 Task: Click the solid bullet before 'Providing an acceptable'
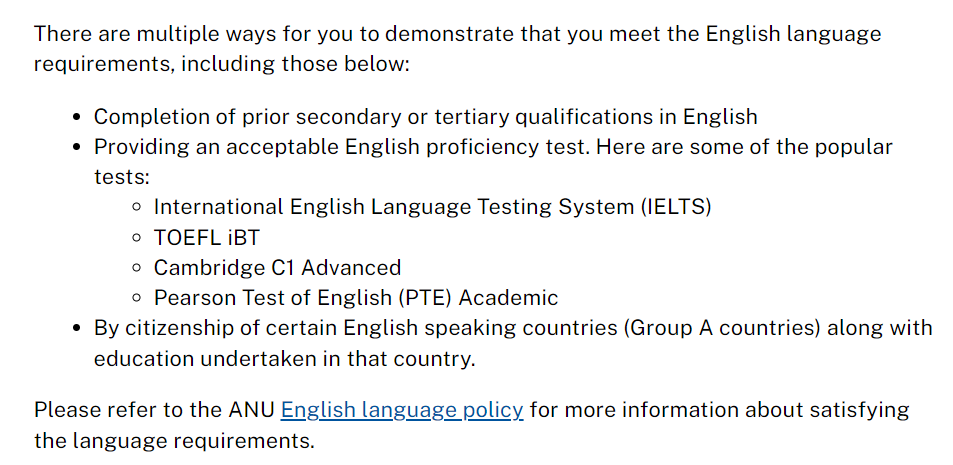[x=77, y=148]
